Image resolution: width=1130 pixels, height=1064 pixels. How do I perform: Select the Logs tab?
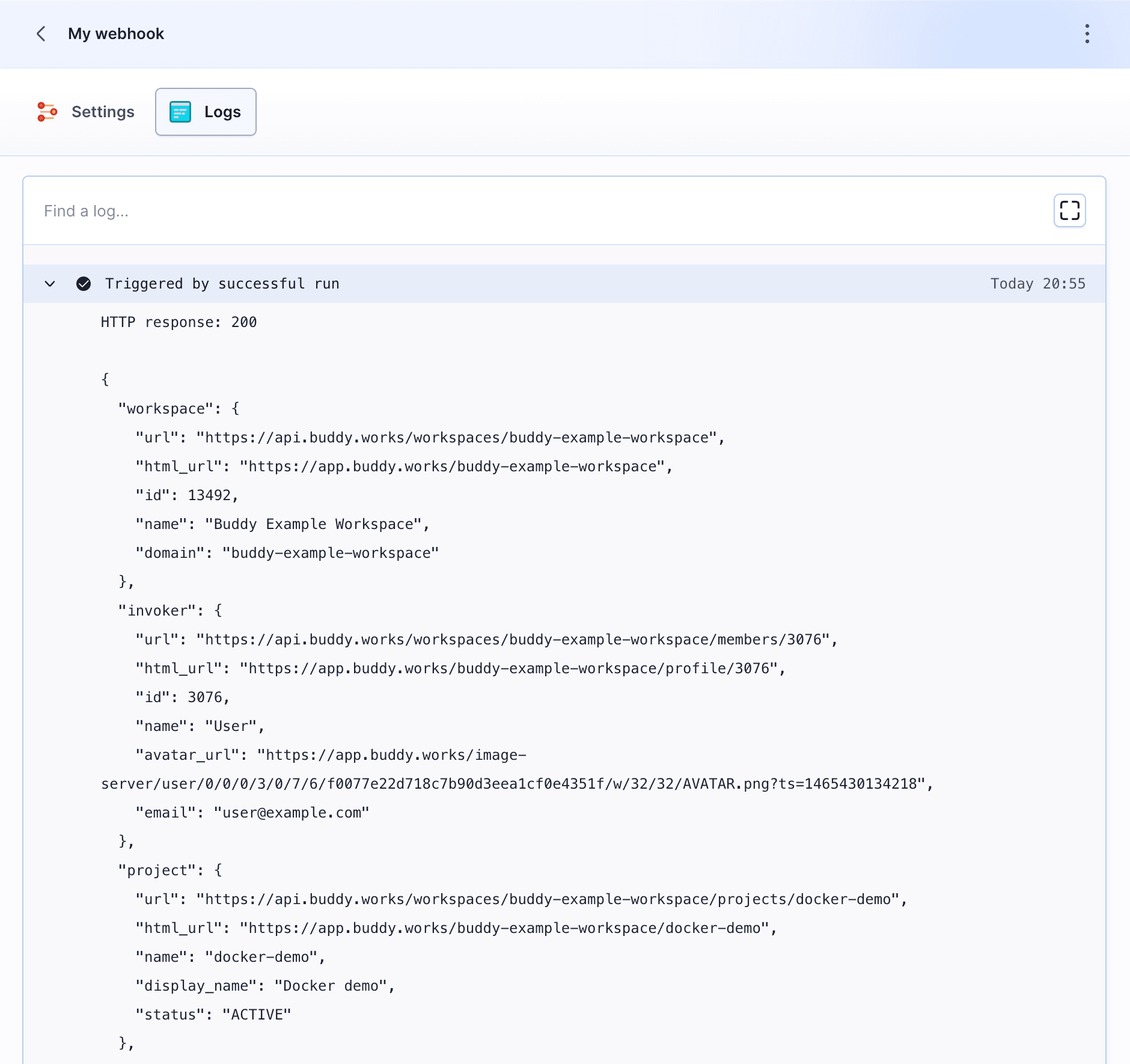206,112
